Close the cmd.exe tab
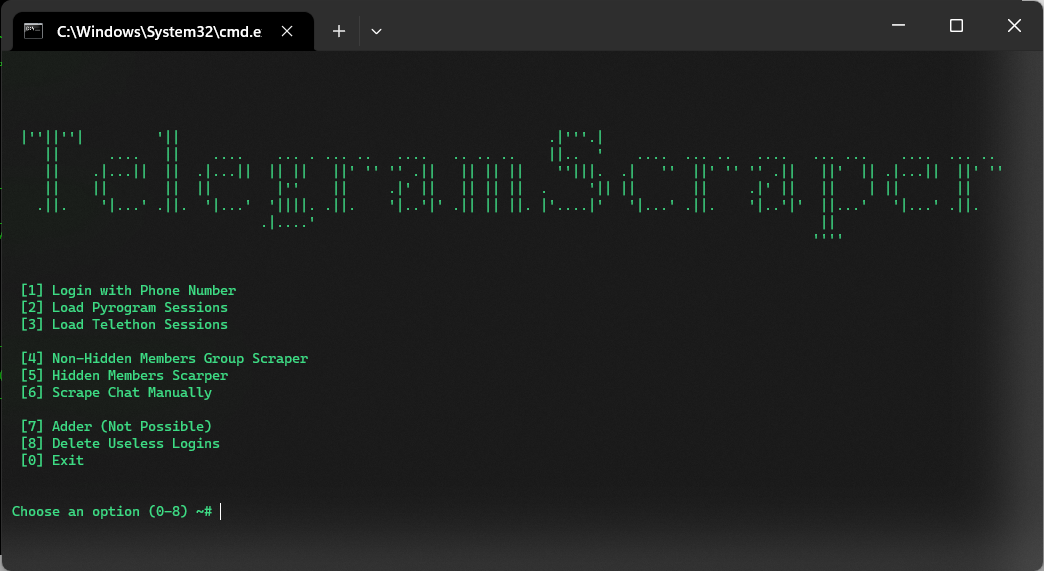The height and width of the screenshot is (571, 1044). [287, 31]
